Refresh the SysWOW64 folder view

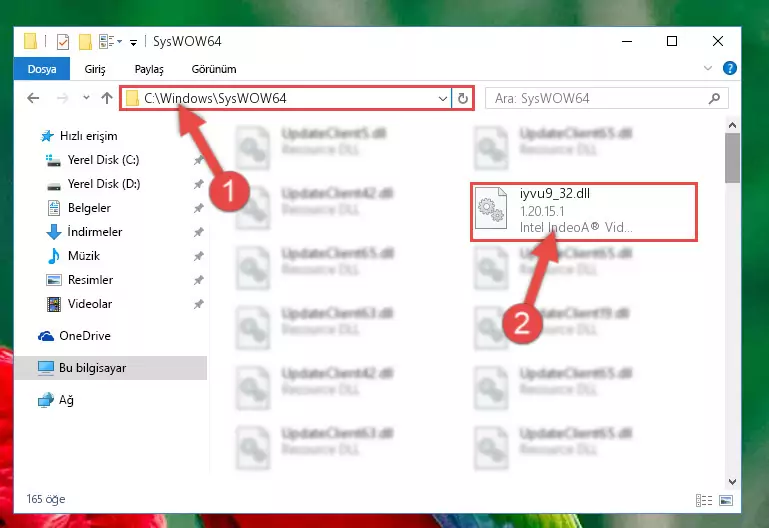462,99
